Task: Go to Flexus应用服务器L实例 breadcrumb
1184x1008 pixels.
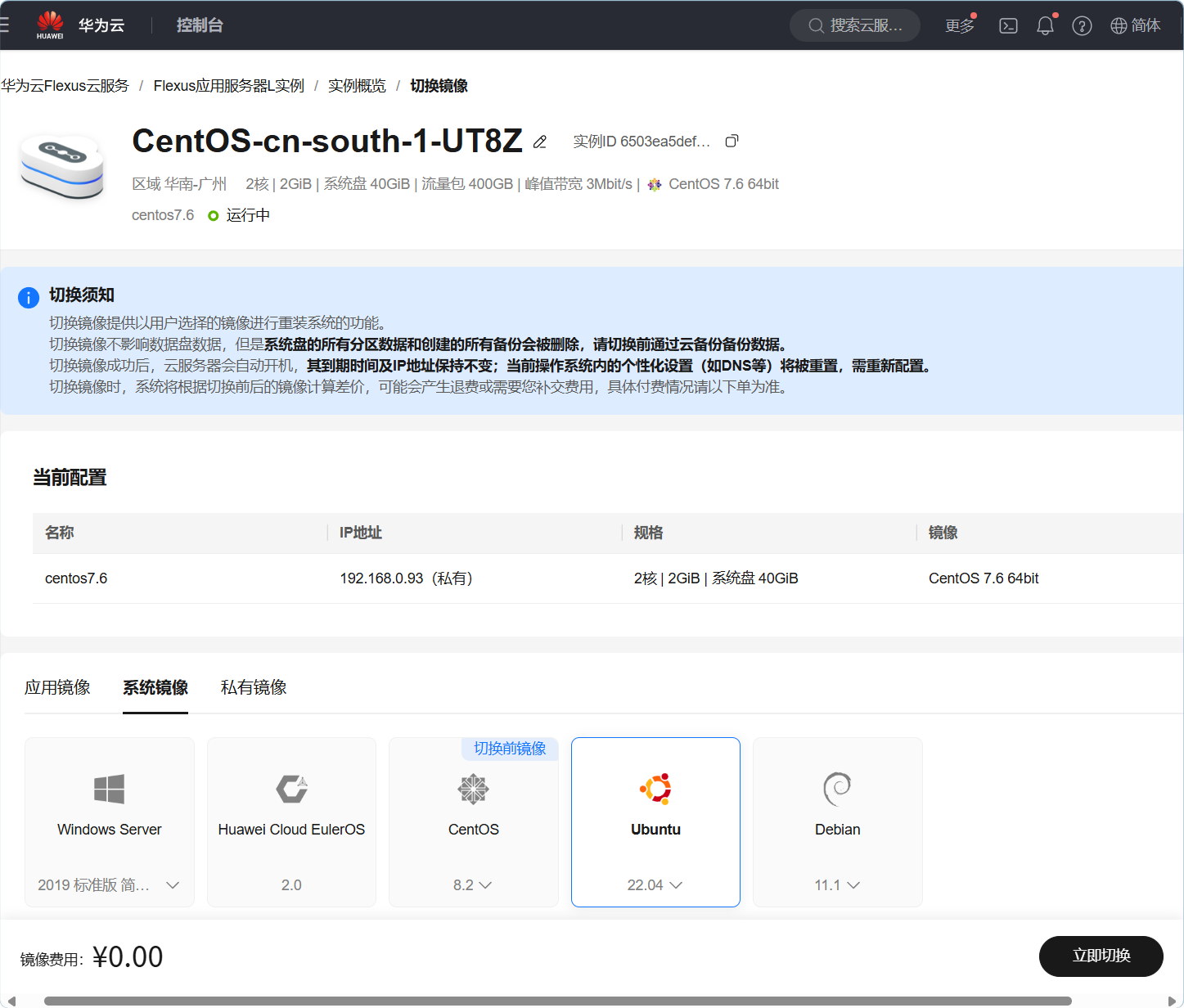Action: click(228, 86)
